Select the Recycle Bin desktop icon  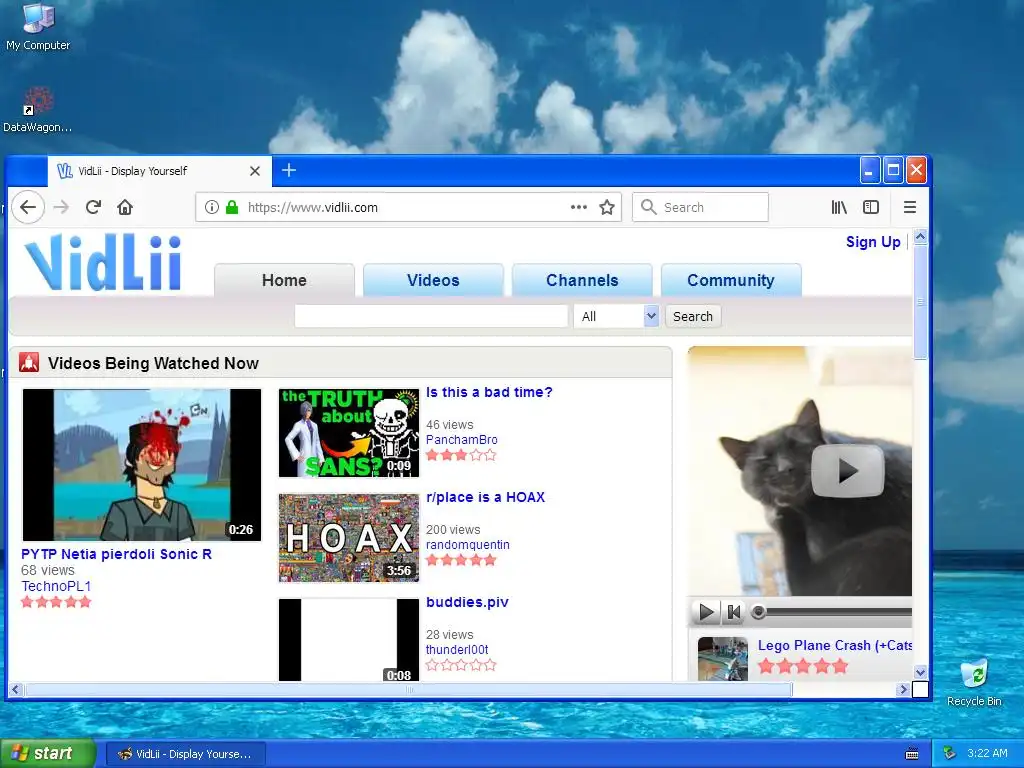point(974,683)
